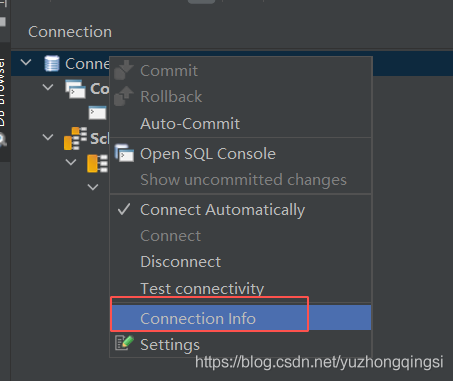Select Connection Info menu item
Viewport: 453px width, 381px height.
pos(241,318)
